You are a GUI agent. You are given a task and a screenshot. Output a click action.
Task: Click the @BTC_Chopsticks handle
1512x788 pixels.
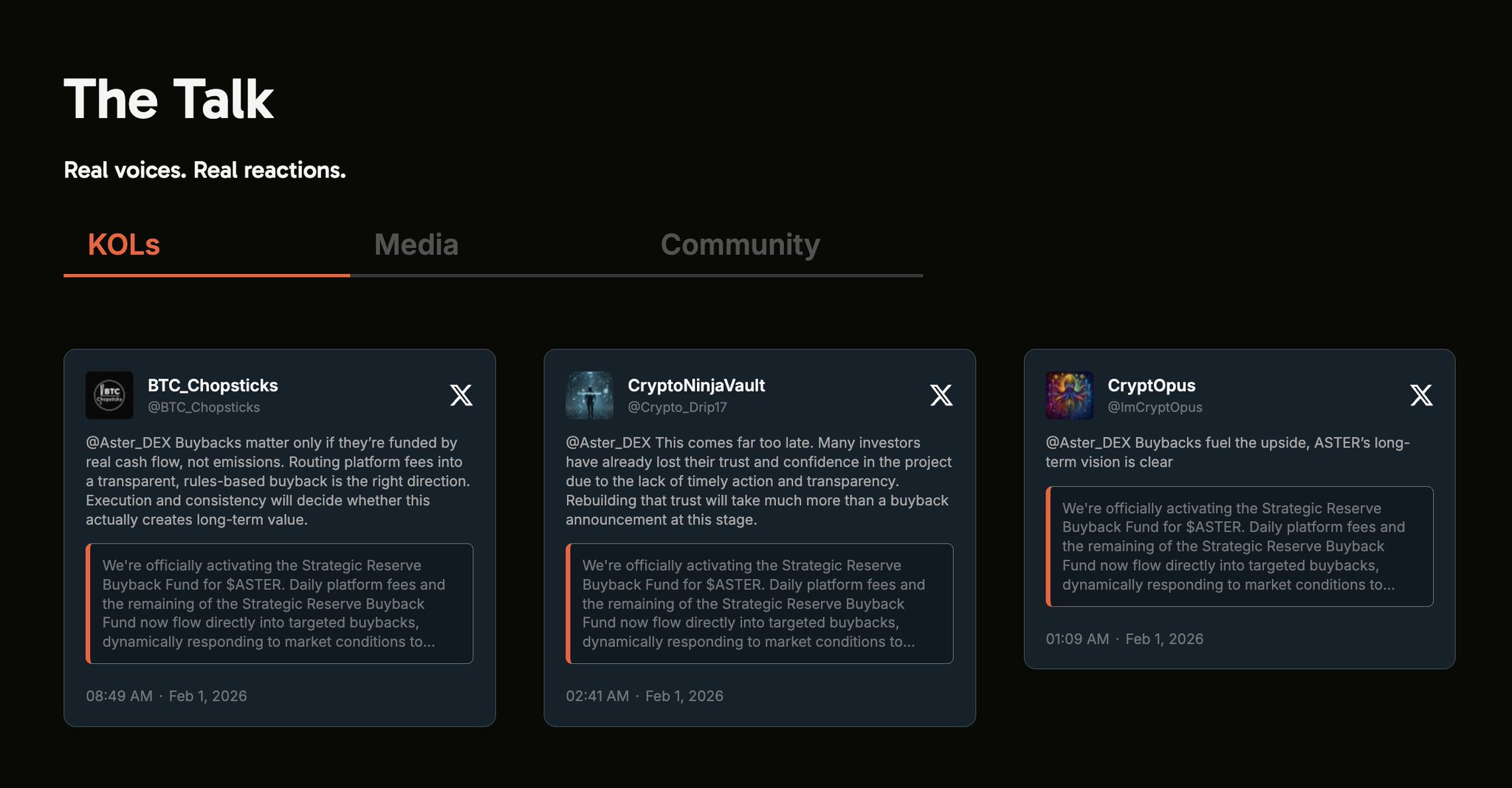pos(204,407)
